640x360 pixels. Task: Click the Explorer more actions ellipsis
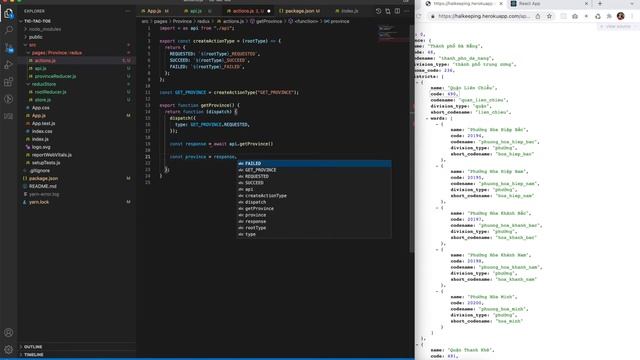pos(128,11)
